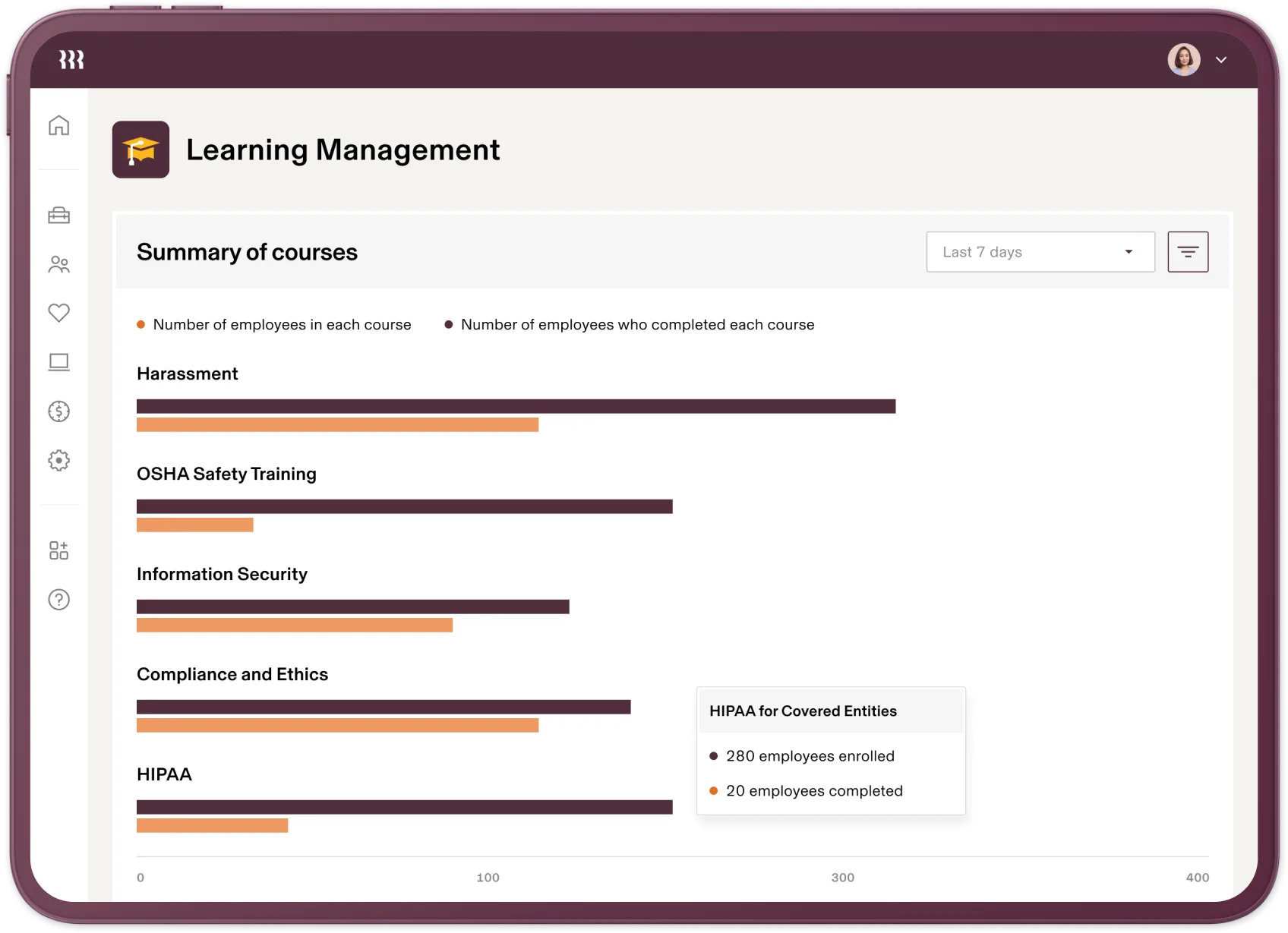This screenshot has width=1288, height=933.
Task: Click the dark Harassment enrollment bar
Action: [x=516, y=406]
